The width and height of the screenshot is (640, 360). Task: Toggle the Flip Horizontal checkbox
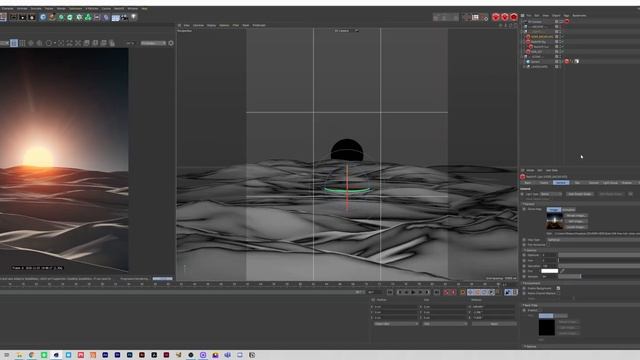click(x=548, y=245)
